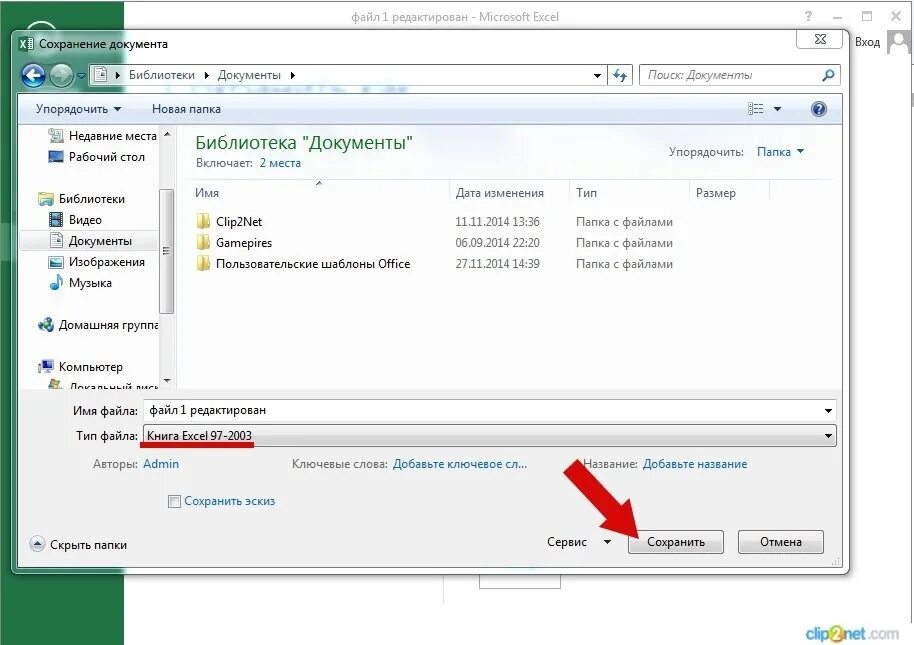914x645 pixels.
Task: Click the Добавьте название title field
Action: click(695, 464)
